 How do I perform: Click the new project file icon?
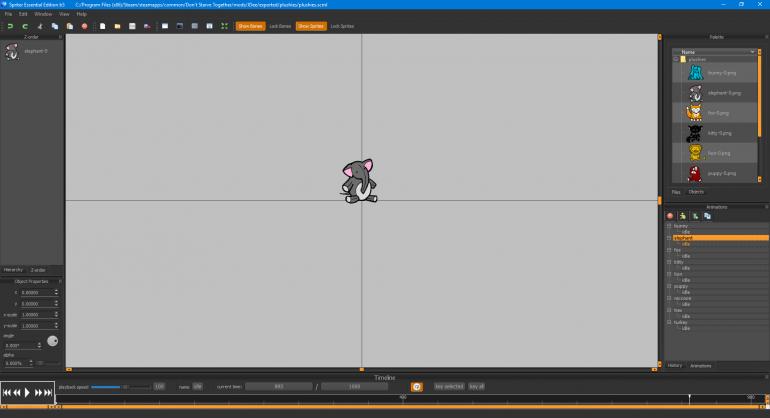tap(103, 25)
